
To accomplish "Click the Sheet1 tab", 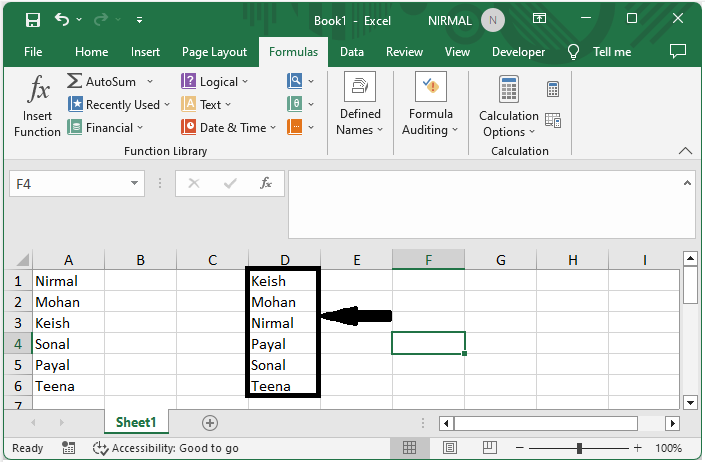I will tap(136, 422).
